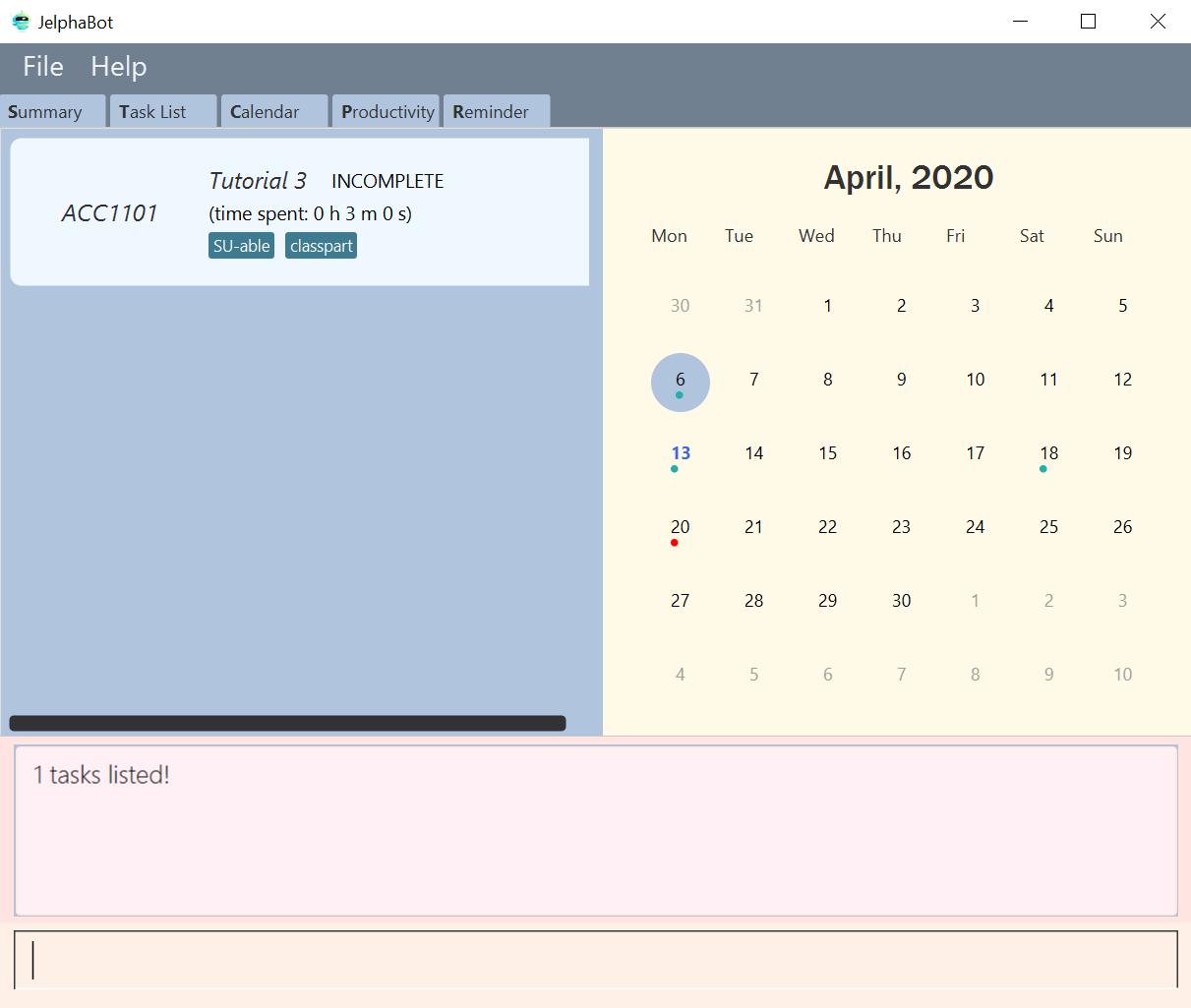Click the horizontal scrollbar under task list
Viewport: 1191px width, 1008px height.
point(287,723)
